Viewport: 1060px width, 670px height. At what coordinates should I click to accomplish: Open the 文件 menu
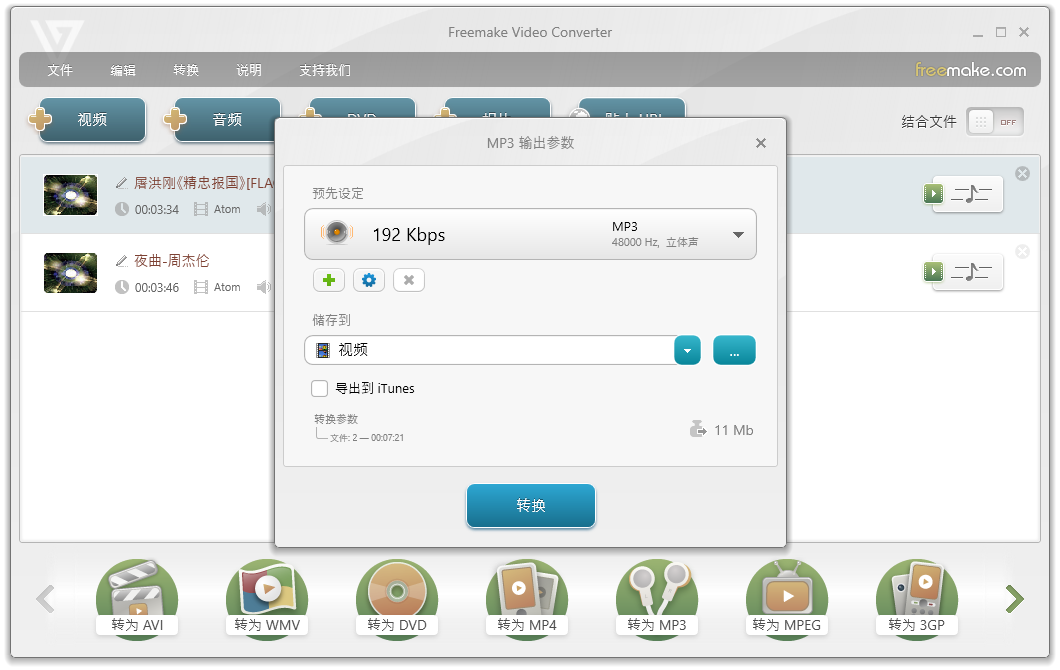pyautogui.click(x=59, y=70)
